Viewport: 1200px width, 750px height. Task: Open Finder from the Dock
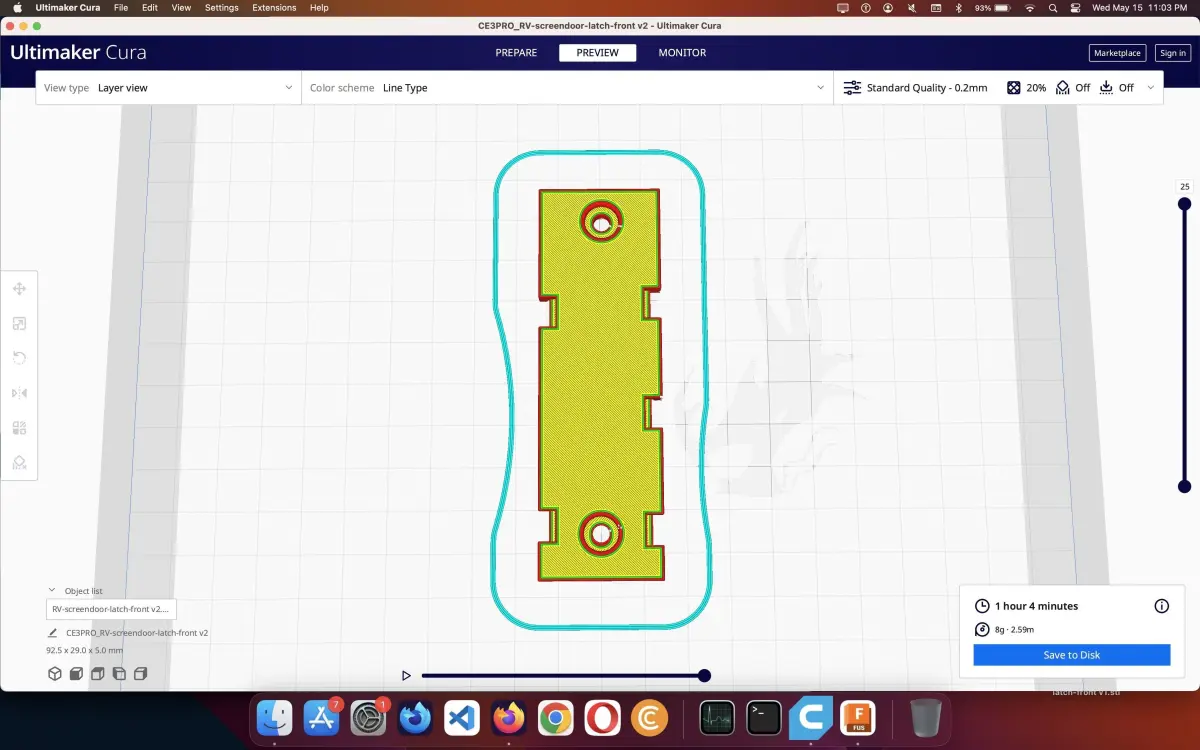pyautogui.click(x=274, y=718)
